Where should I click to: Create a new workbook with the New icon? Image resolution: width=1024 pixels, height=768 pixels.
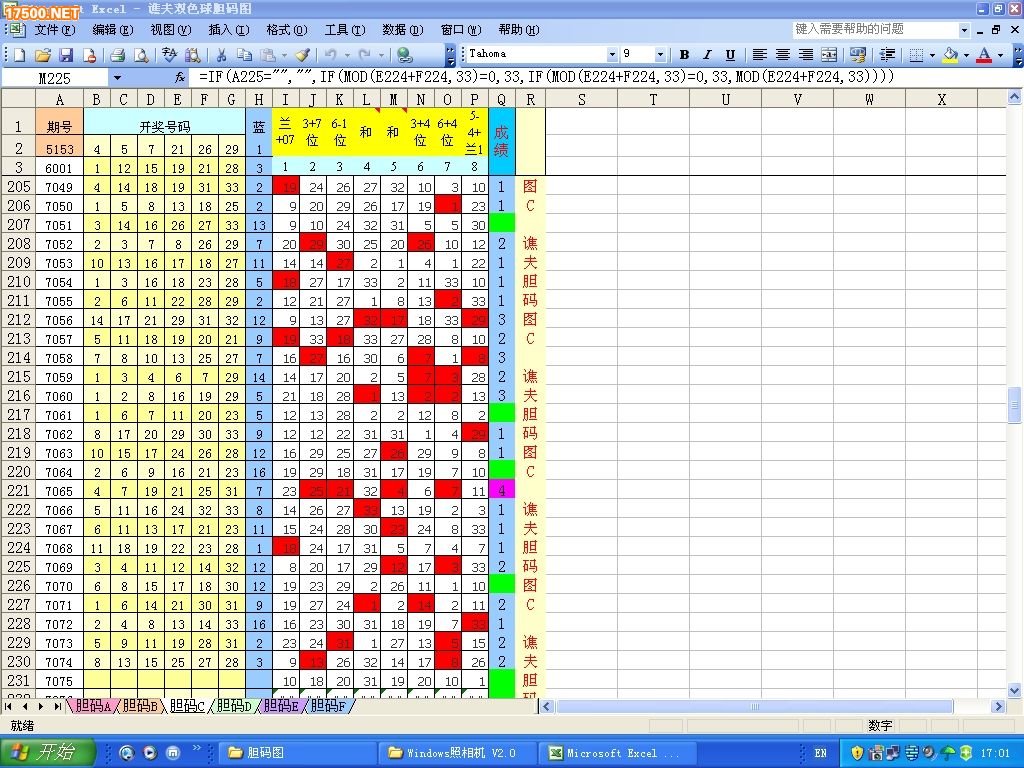point(20,55)
